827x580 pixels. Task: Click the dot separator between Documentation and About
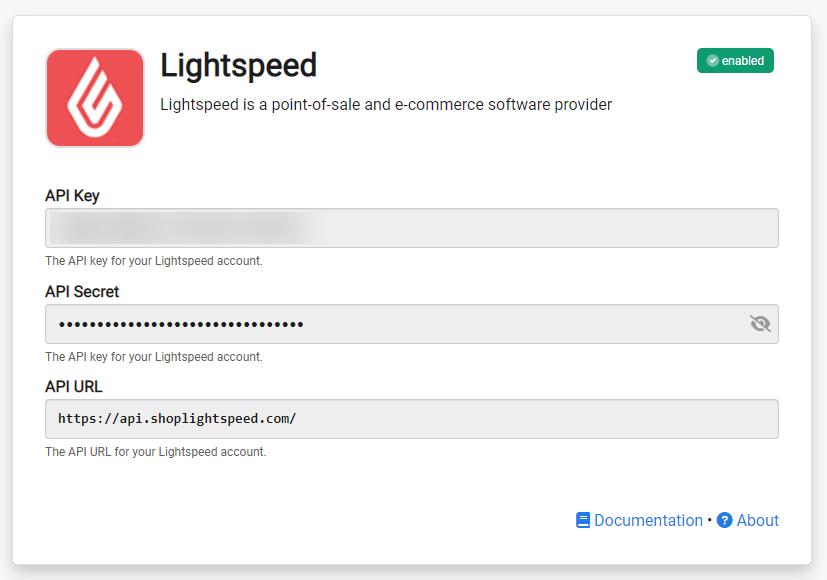709,520
